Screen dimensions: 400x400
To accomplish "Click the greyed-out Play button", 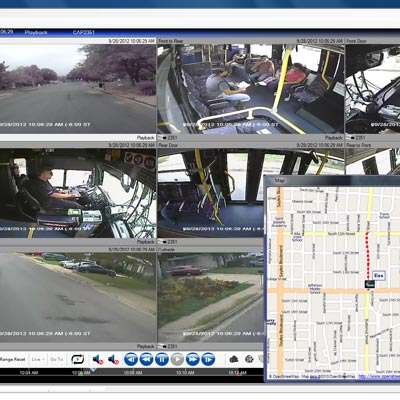I will pos(177,359).
